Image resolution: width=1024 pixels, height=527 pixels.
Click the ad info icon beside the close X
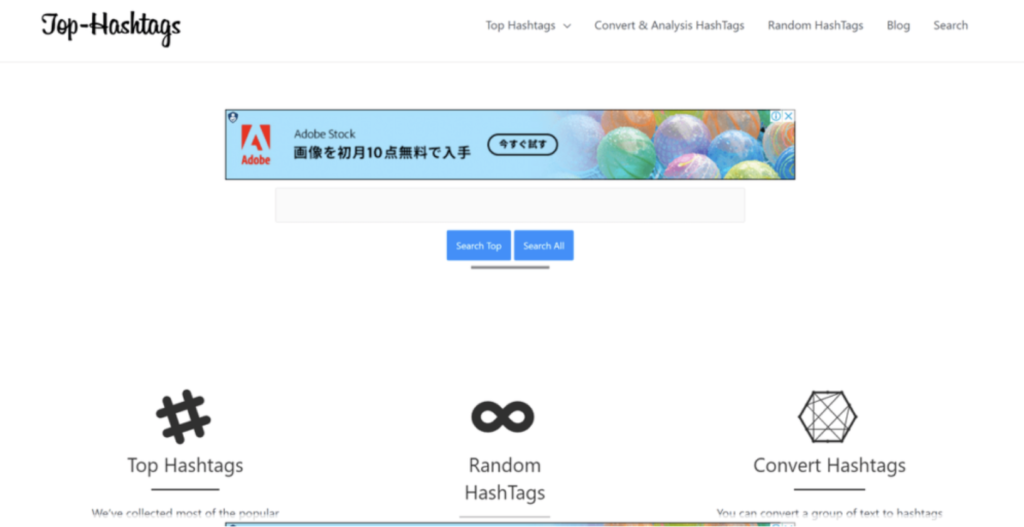pos(777,117)
